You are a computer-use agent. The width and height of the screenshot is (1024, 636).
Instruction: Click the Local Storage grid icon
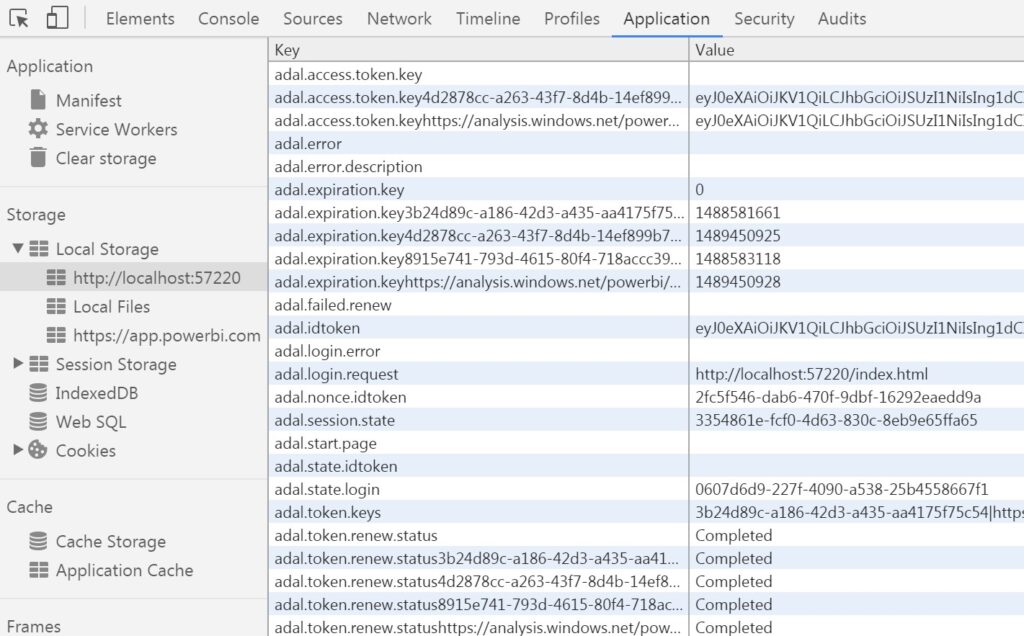(x=39, y=249)
